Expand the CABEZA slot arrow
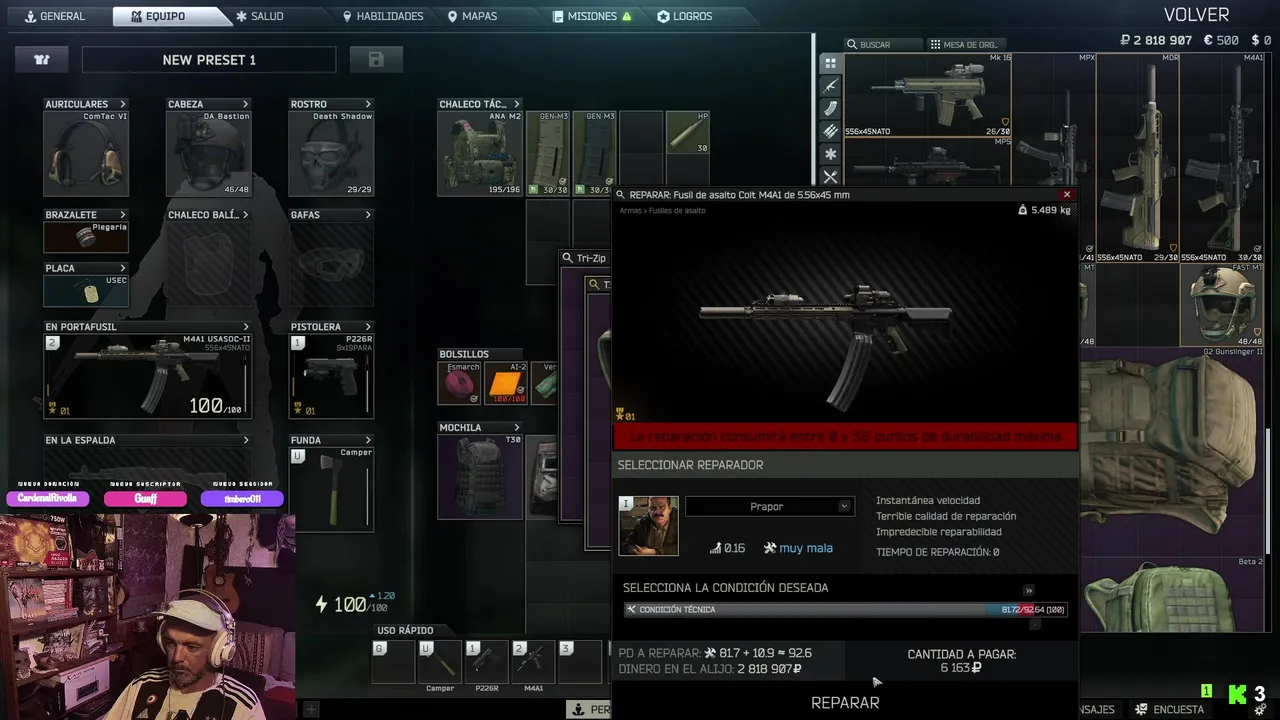1280x720 pixels. click(x=245, y=104)
